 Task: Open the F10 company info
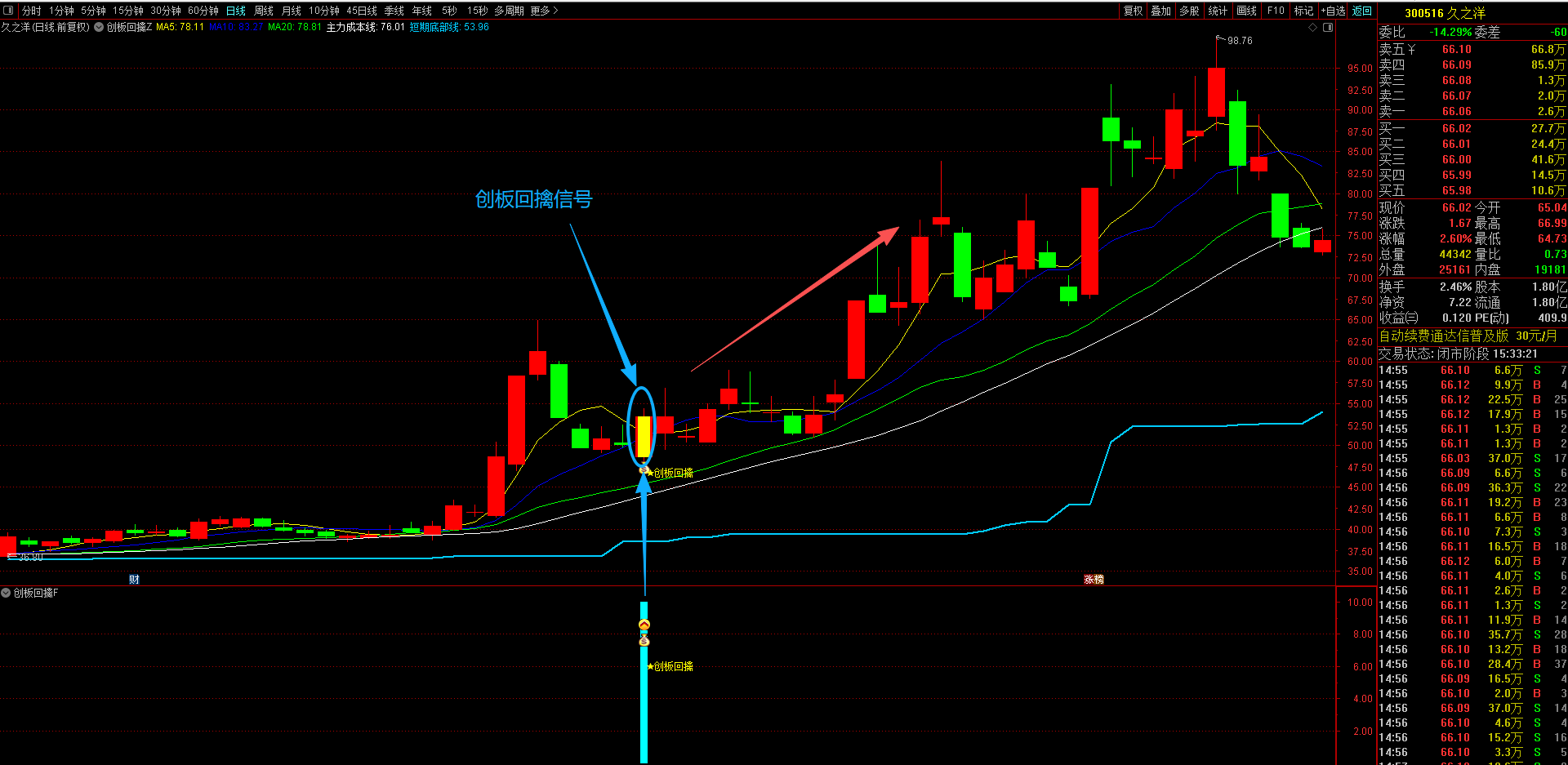(1276, 11)
